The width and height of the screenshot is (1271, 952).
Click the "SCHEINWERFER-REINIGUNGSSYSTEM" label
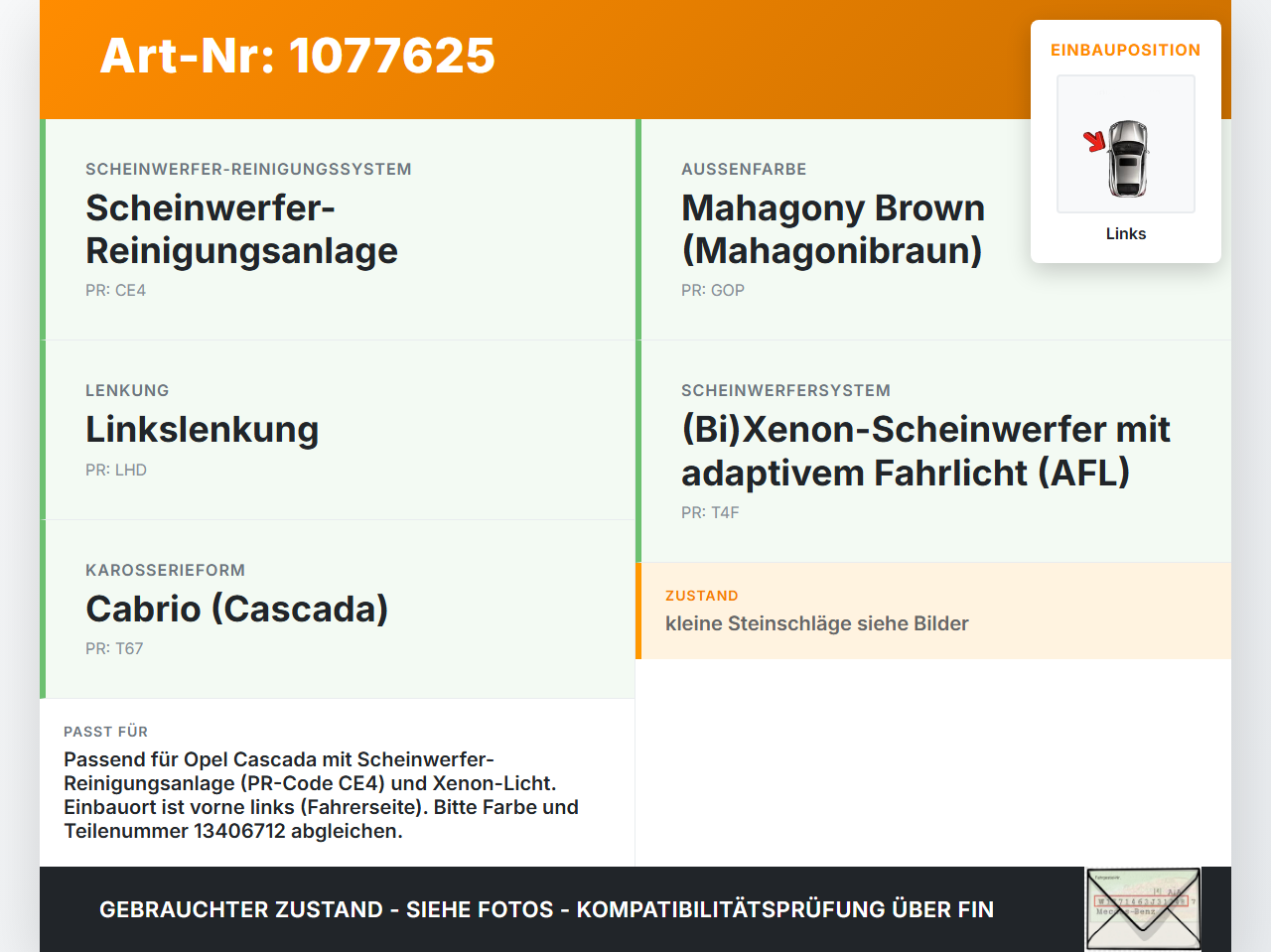coord(248,169)
